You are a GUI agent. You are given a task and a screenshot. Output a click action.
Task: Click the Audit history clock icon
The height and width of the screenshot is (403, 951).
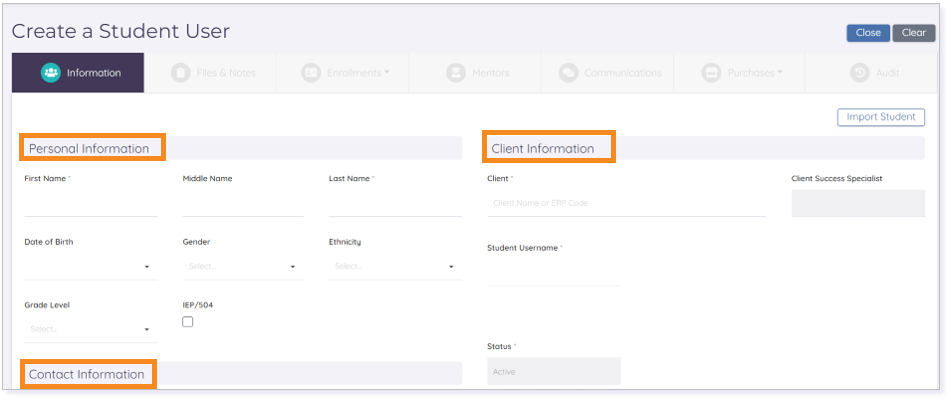coord(859,73)
